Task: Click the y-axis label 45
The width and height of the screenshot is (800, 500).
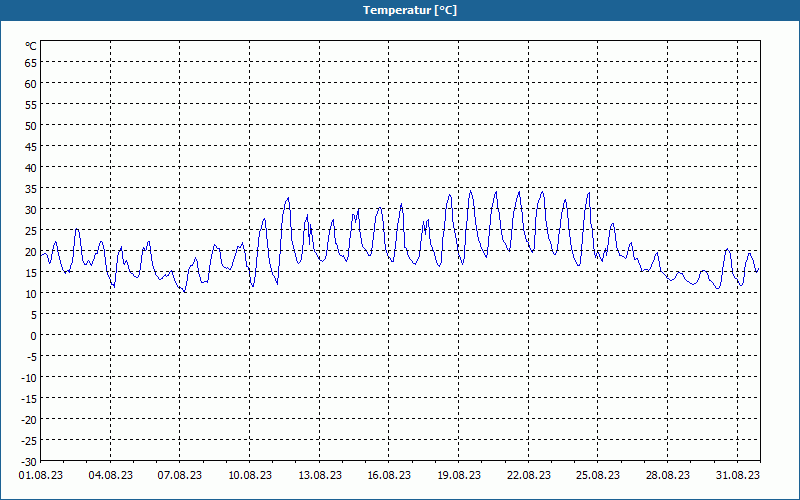Action: click(x=31, y=146)
